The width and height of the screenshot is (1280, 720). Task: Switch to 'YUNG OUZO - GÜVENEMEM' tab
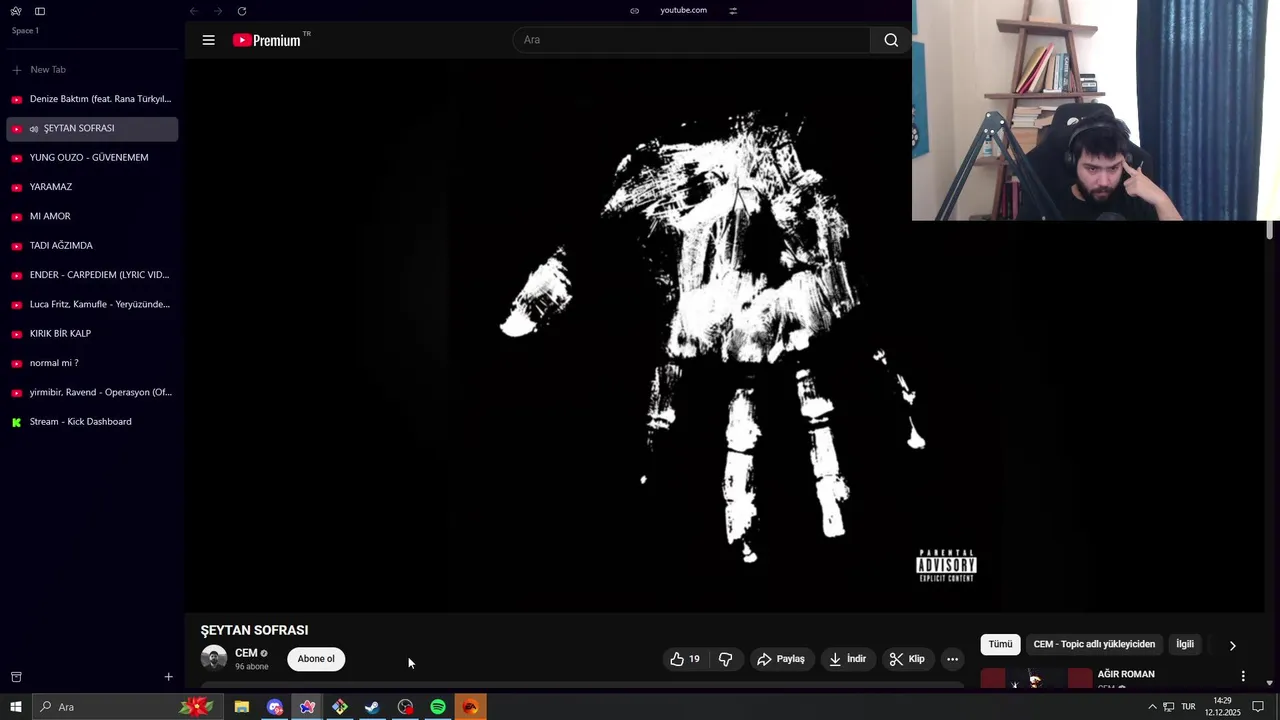click(92, 158)
